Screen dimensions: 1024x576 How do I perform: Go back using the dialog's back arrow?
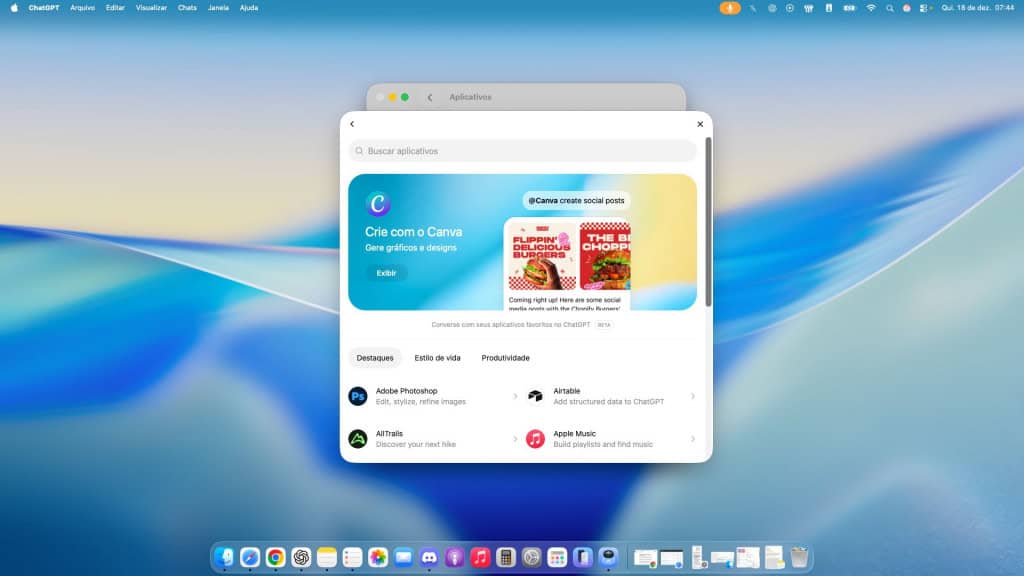pyautogui.click(x=352, y=124)
